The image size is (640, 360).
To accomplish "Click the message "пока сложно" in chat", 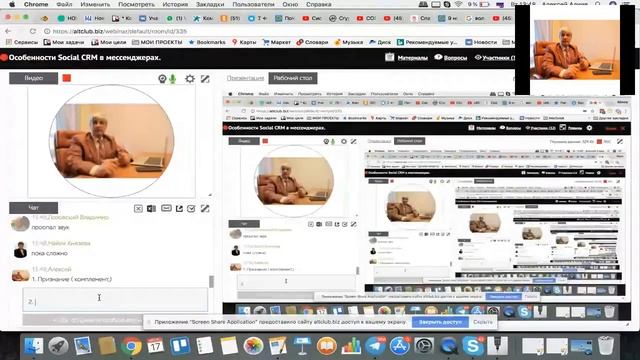I will point(49,253).
